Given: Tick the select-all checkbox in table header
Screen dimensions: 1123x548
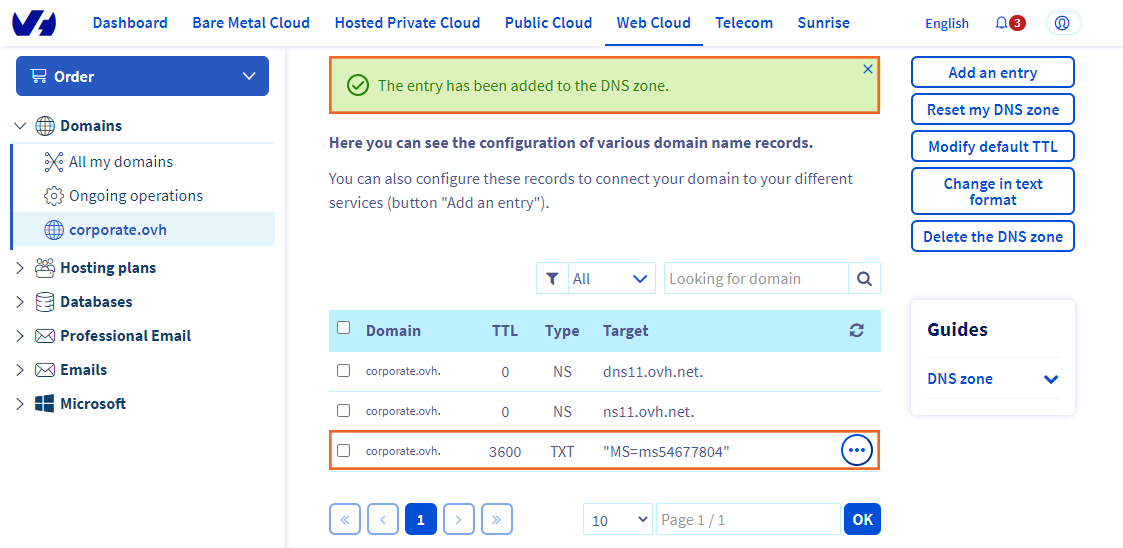Looking at the screenshot, I should click(x=344, y=328).
